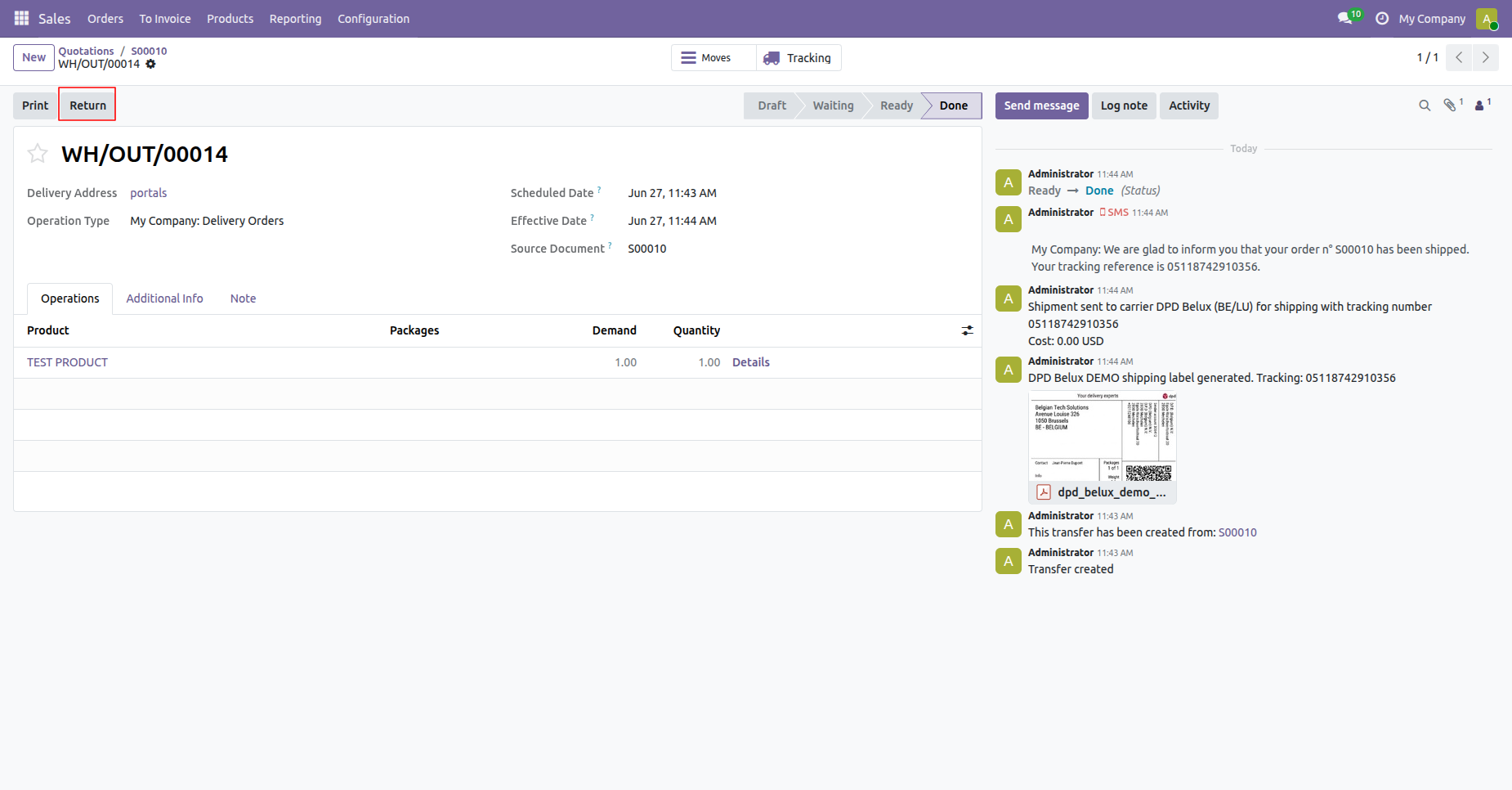Sort by the Demand column header
This screenshot has width=1512, height=790.
point(614,330)
